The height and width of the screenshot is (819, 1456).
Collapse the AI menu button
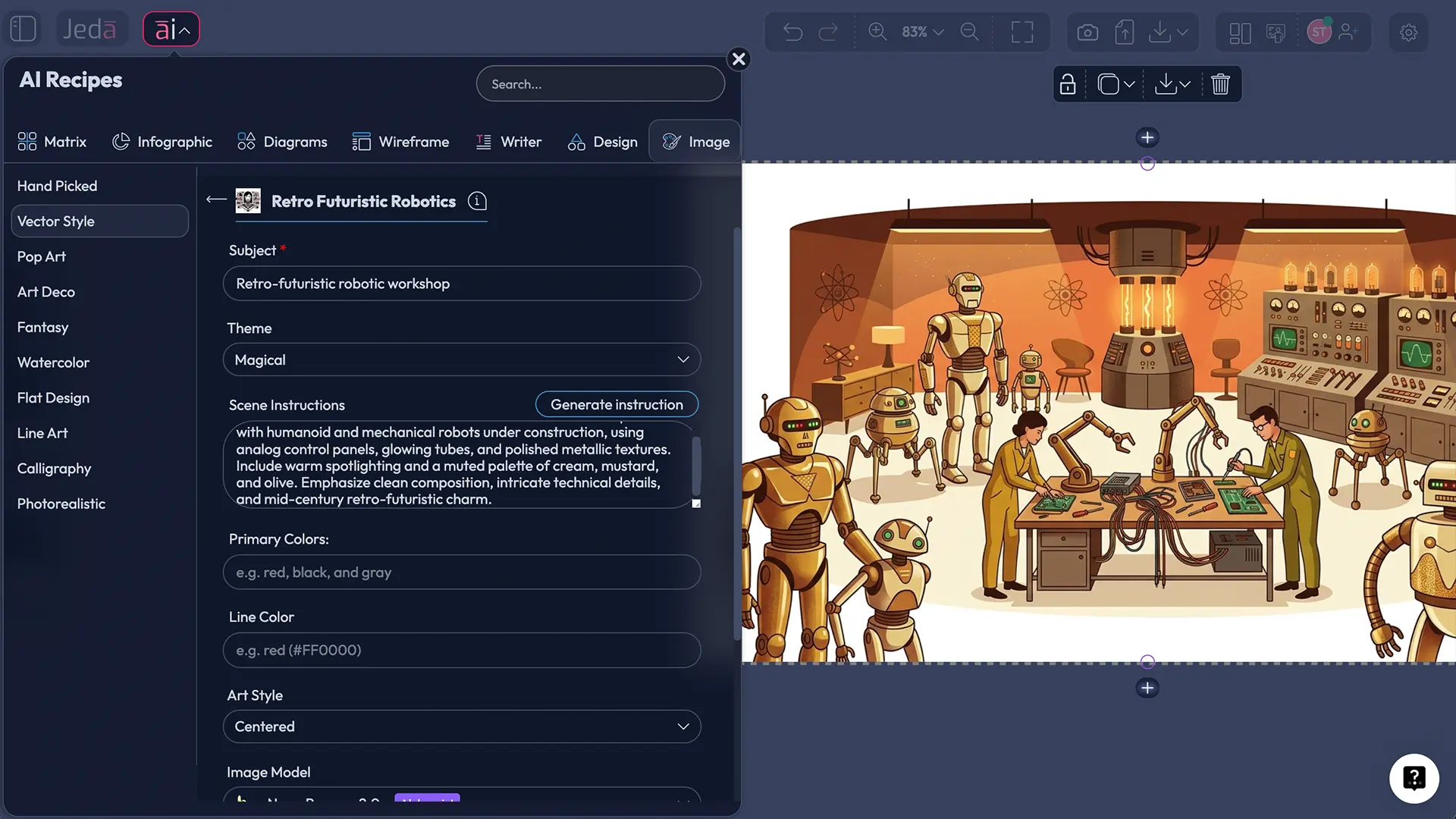click(x=171, y=30)
